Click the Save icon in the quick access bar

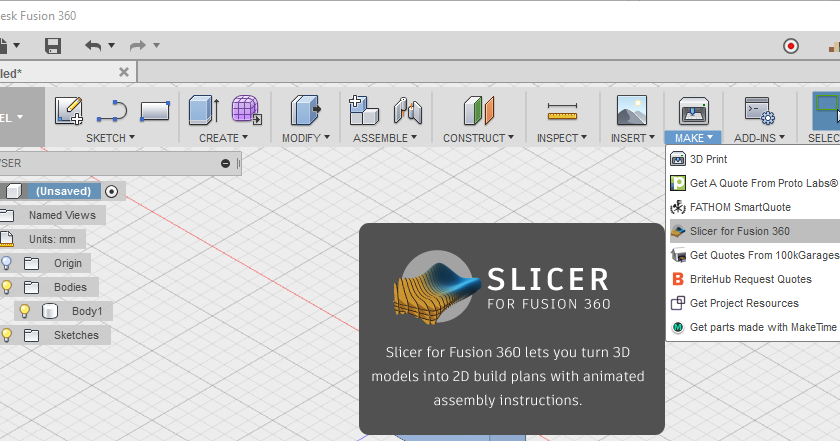click(x=52, y=46)
